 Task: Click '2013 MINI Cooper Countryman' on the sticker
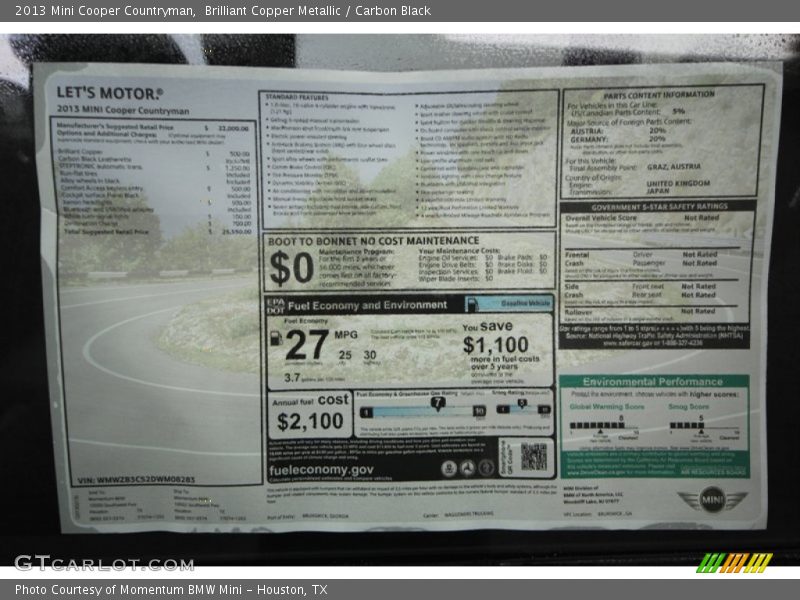123,110
